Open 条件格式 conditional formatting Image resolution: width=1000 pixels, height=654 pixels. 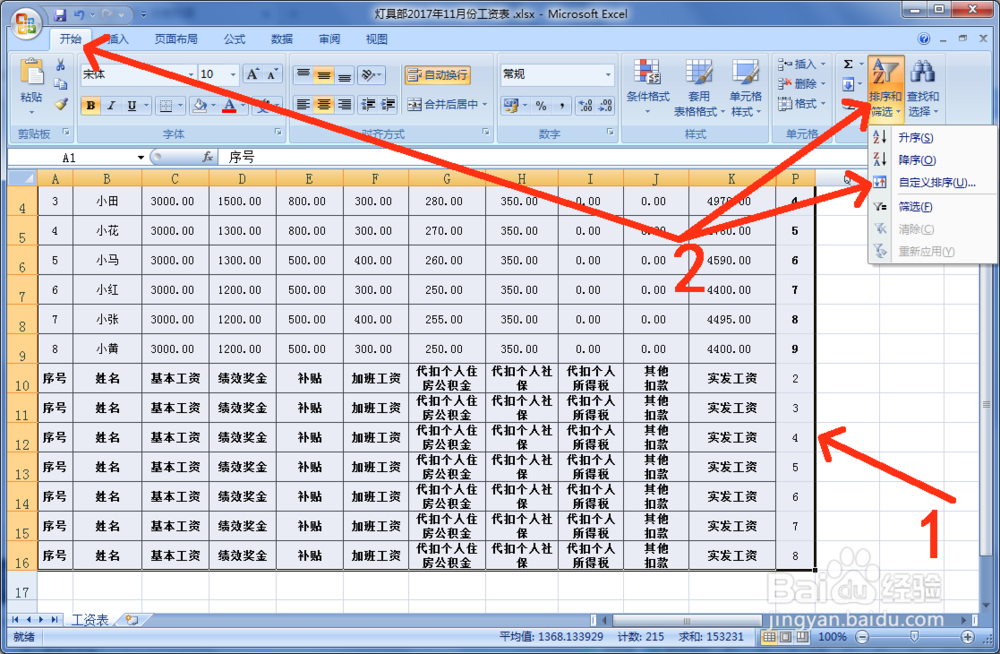648,87
